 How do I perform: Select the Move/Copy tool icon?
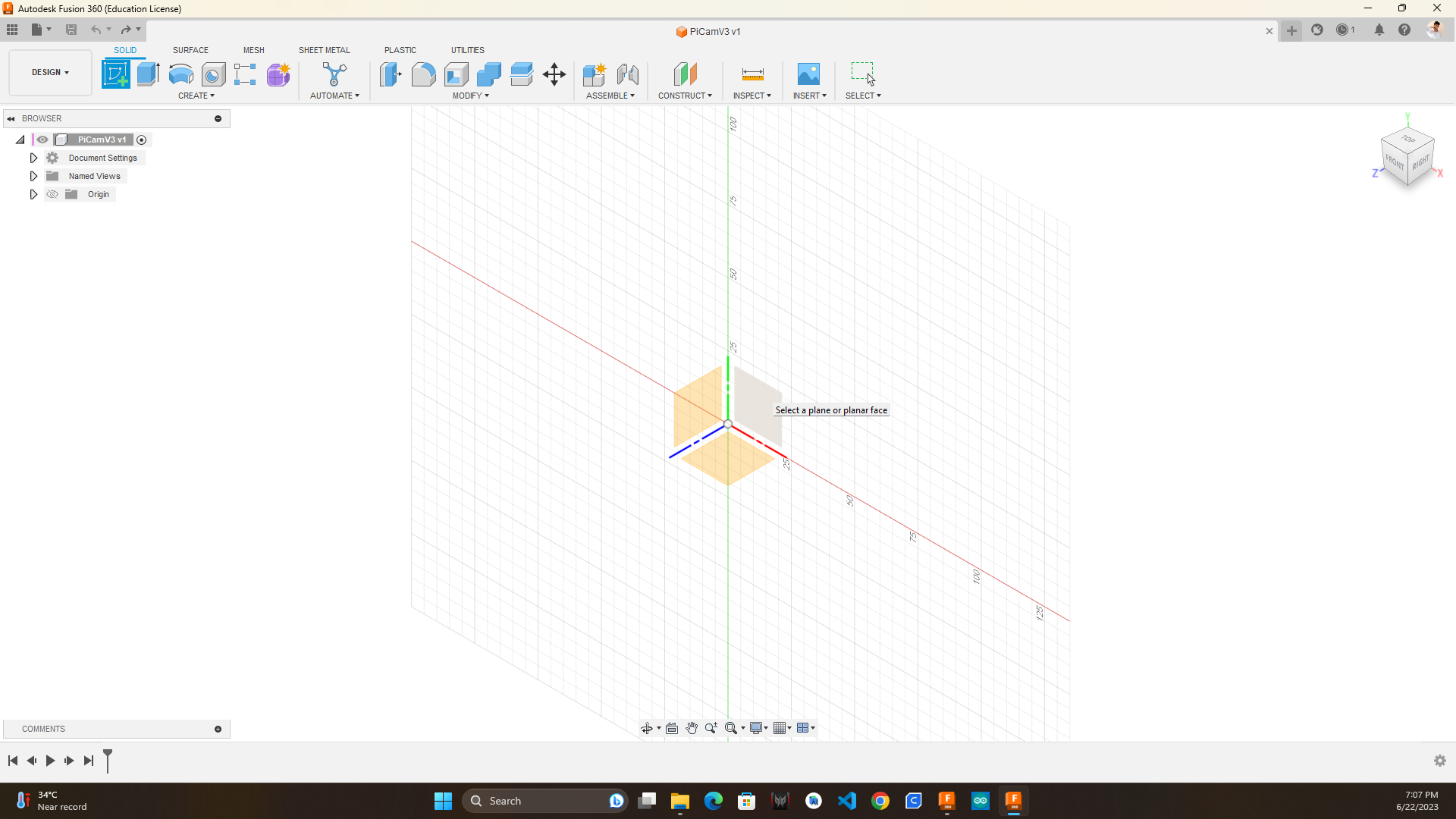tap(554, 74)
